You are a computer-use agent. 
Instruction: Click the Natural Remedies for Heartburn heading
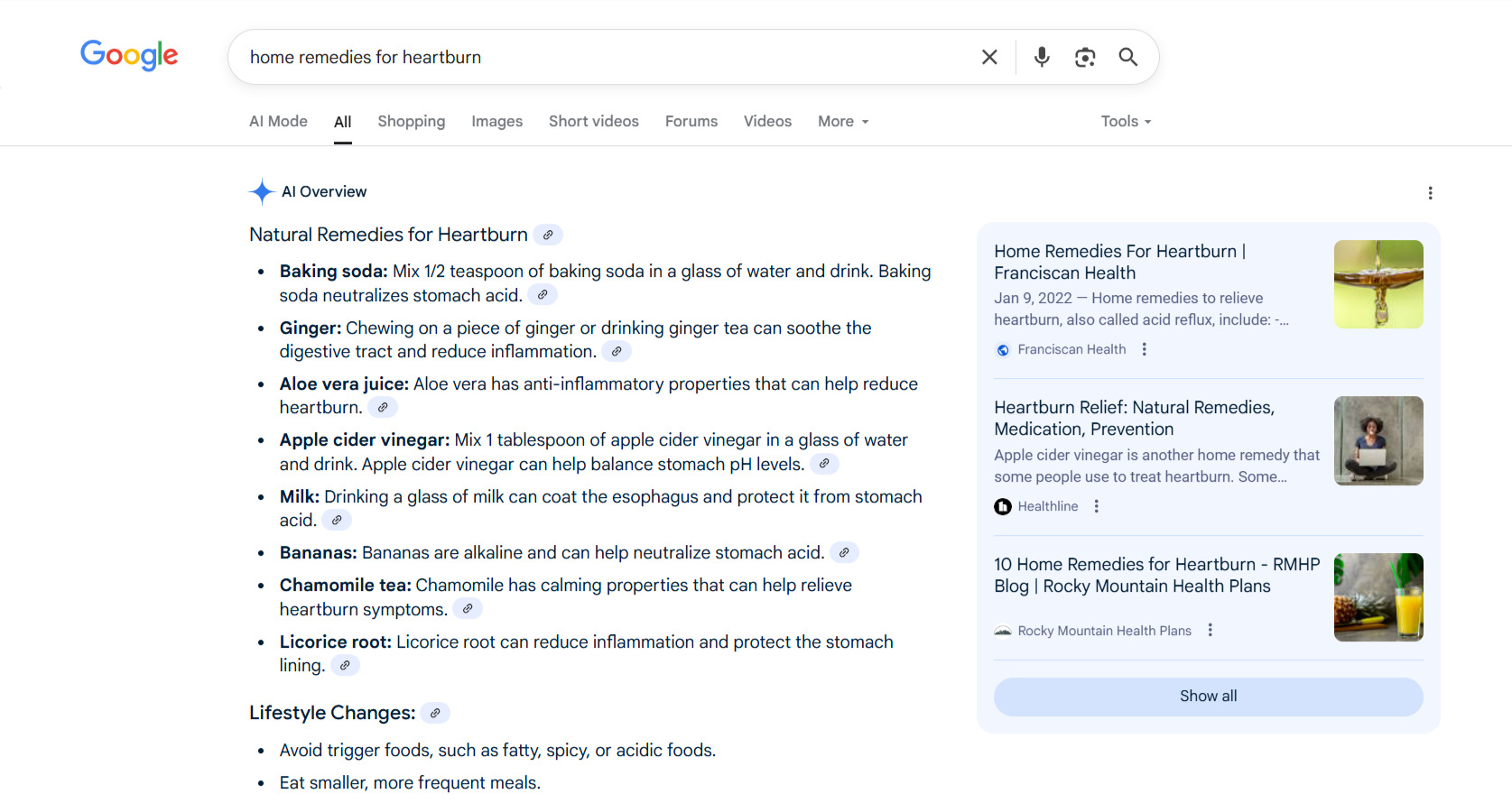click(388, 235)
